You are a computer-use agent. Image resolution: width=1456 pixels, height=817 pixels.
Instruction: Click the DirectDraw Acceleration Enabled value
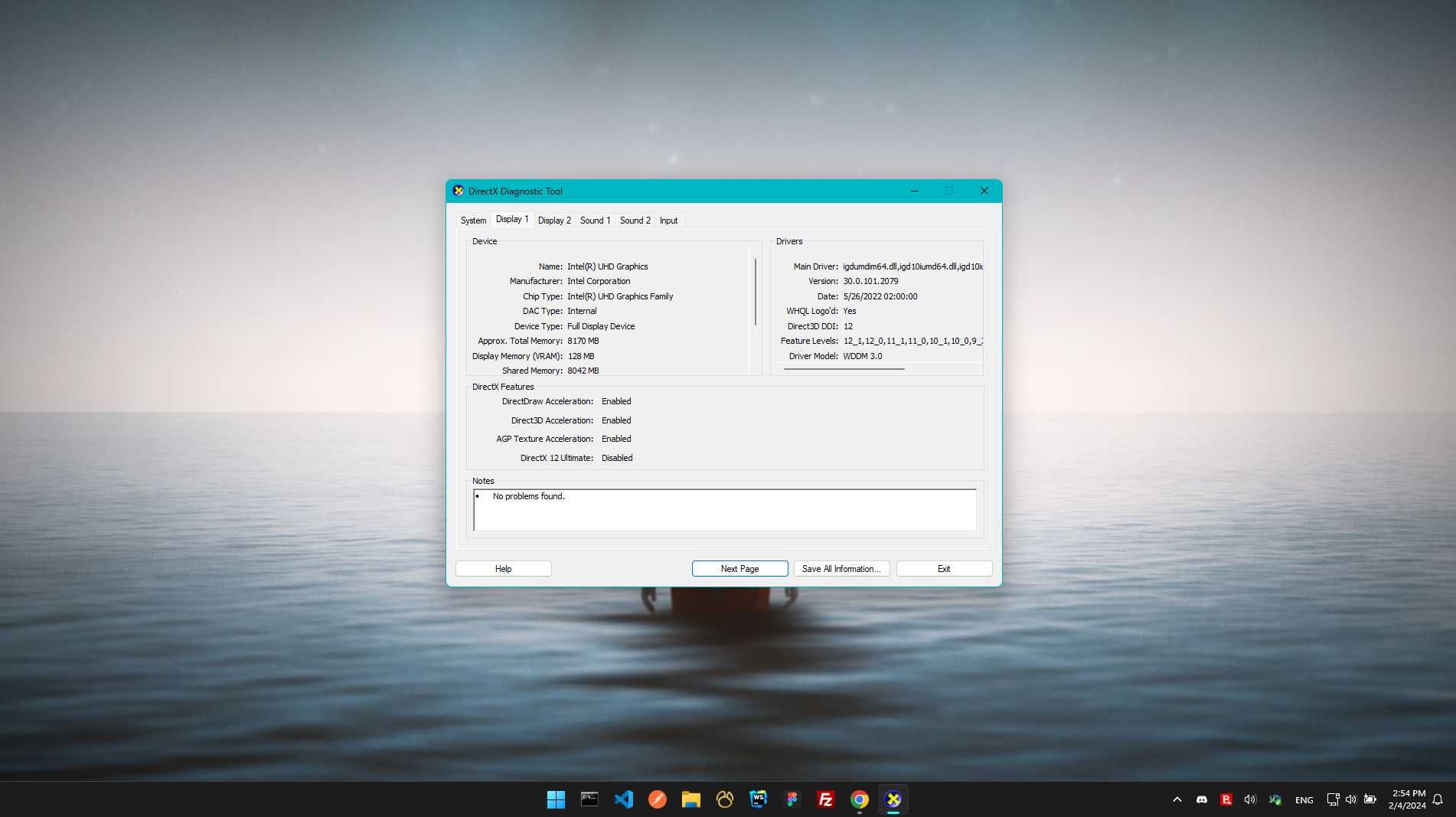coord(616,401)
